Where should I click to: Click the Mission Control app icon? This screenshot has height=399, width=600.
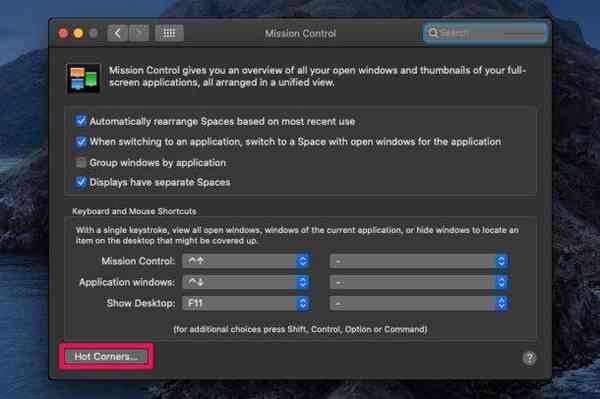point(83,78)
